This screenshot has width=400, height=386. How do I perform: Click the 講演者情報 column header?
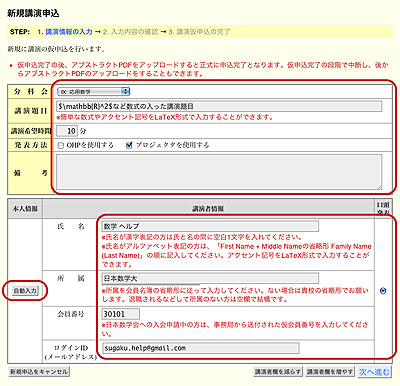(x=208, y=209)
